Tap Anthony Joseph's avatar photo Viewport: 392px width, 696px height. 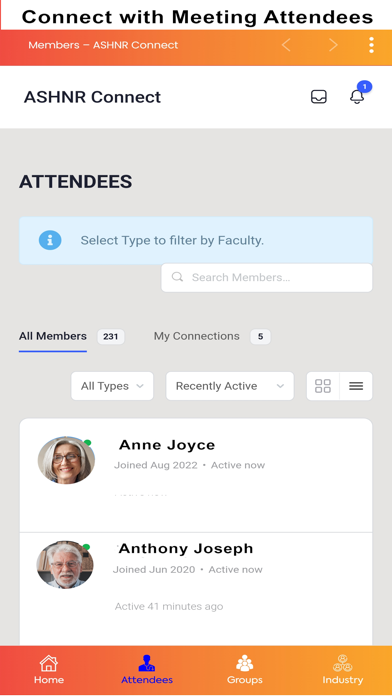[65, 565]
